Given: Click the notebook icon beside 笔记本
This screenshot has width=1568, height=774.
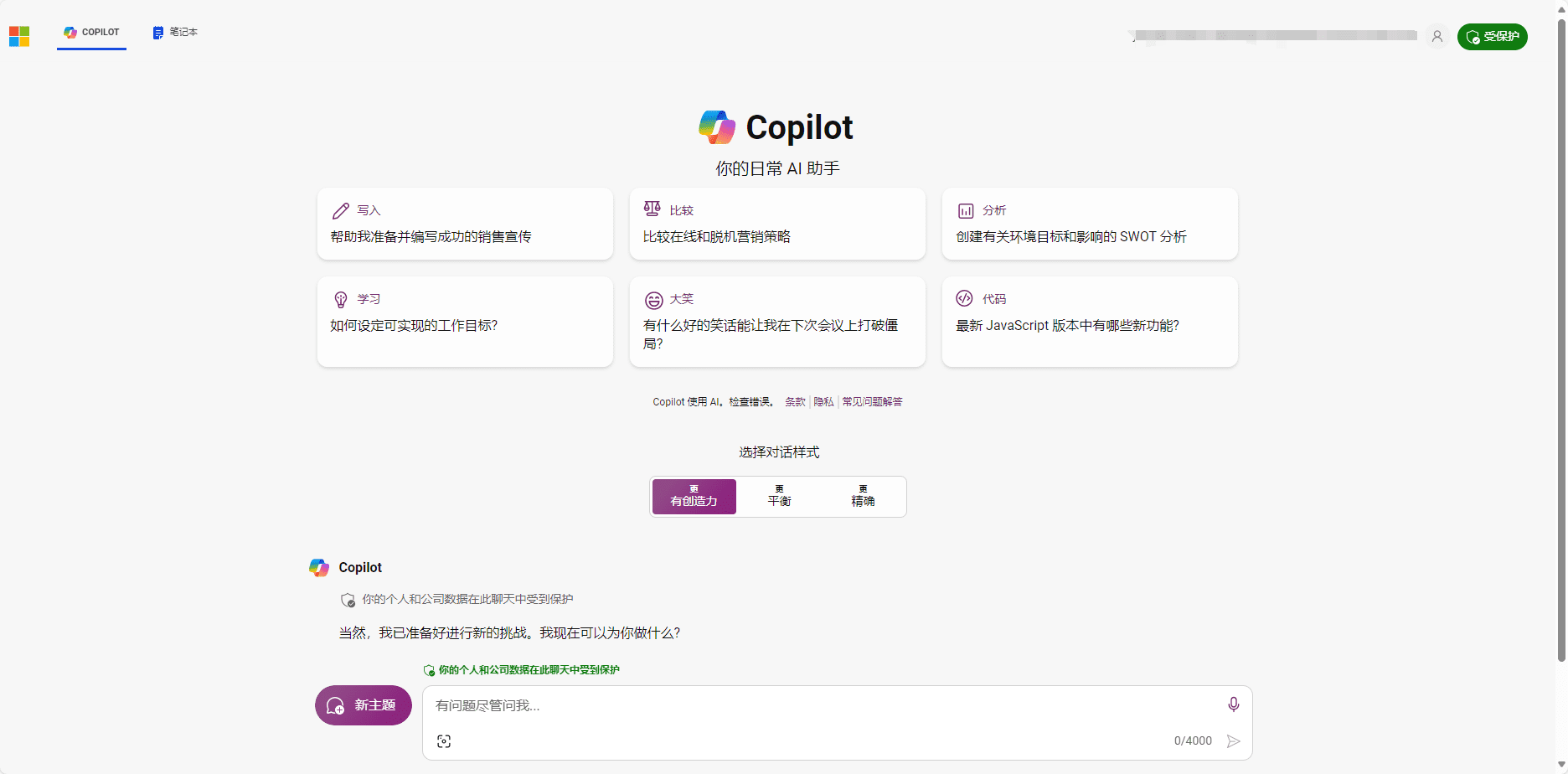Looking at the screenshot, I should 157,33.
